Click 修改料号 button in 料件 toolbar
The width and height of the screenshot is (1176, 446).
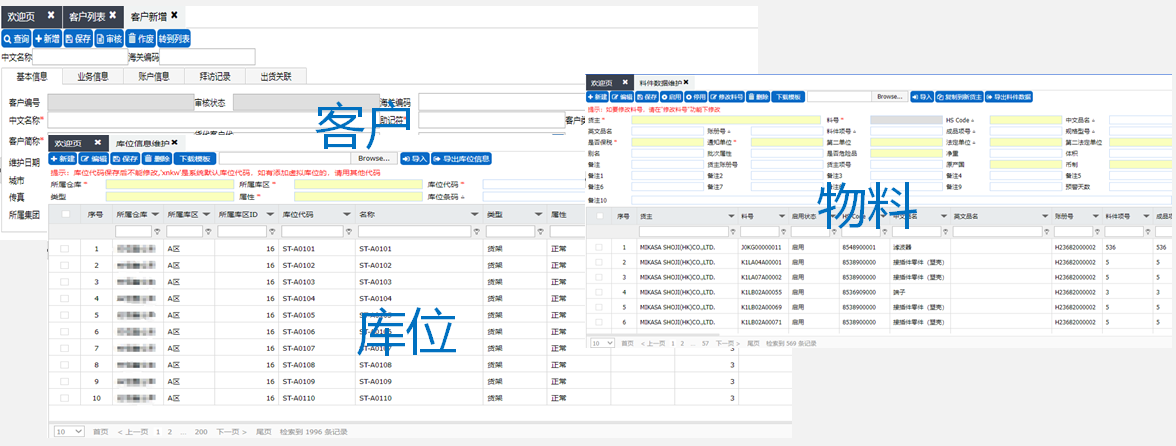(727, 97)
